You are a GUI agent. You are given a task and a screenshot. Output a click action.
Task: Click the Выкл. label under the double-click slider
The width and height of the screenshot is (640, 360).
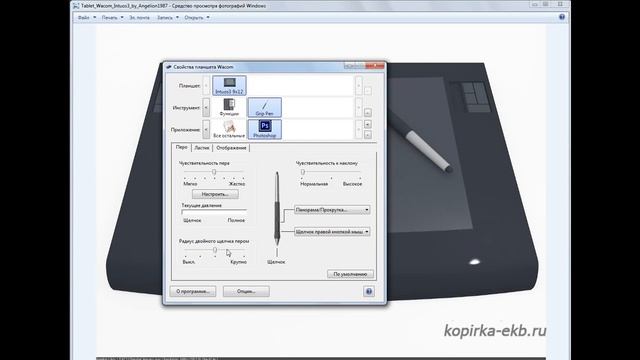189,262
